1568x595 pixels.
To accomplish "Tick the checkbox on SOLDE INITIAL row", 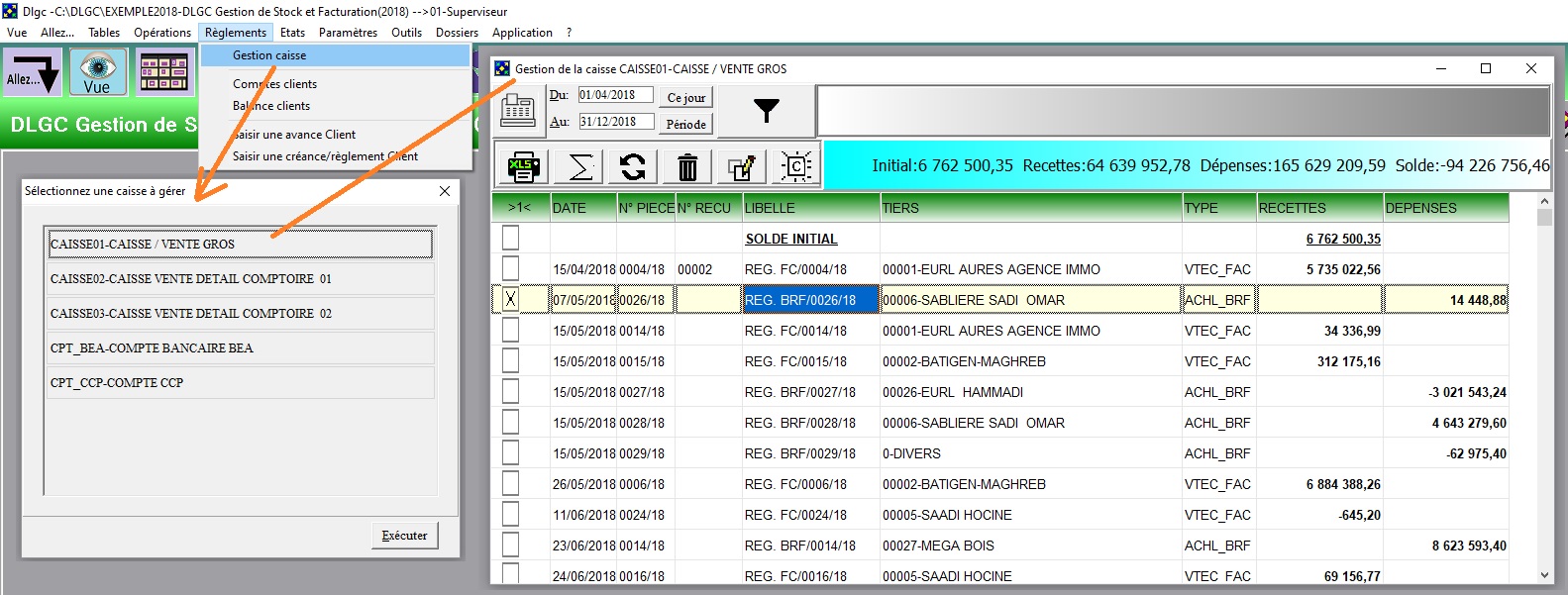I will point(510,238).
